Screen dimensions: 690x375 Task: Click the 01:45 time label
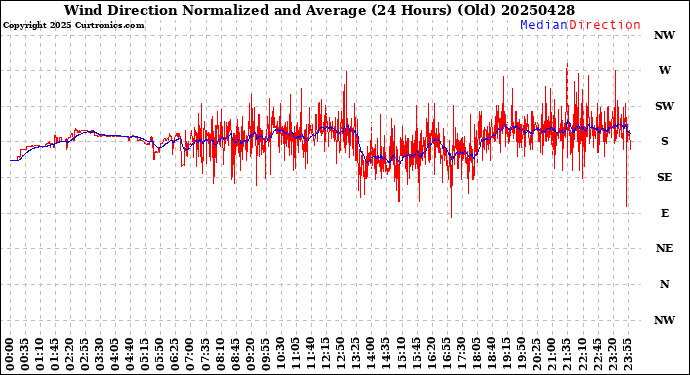(55, 354)
